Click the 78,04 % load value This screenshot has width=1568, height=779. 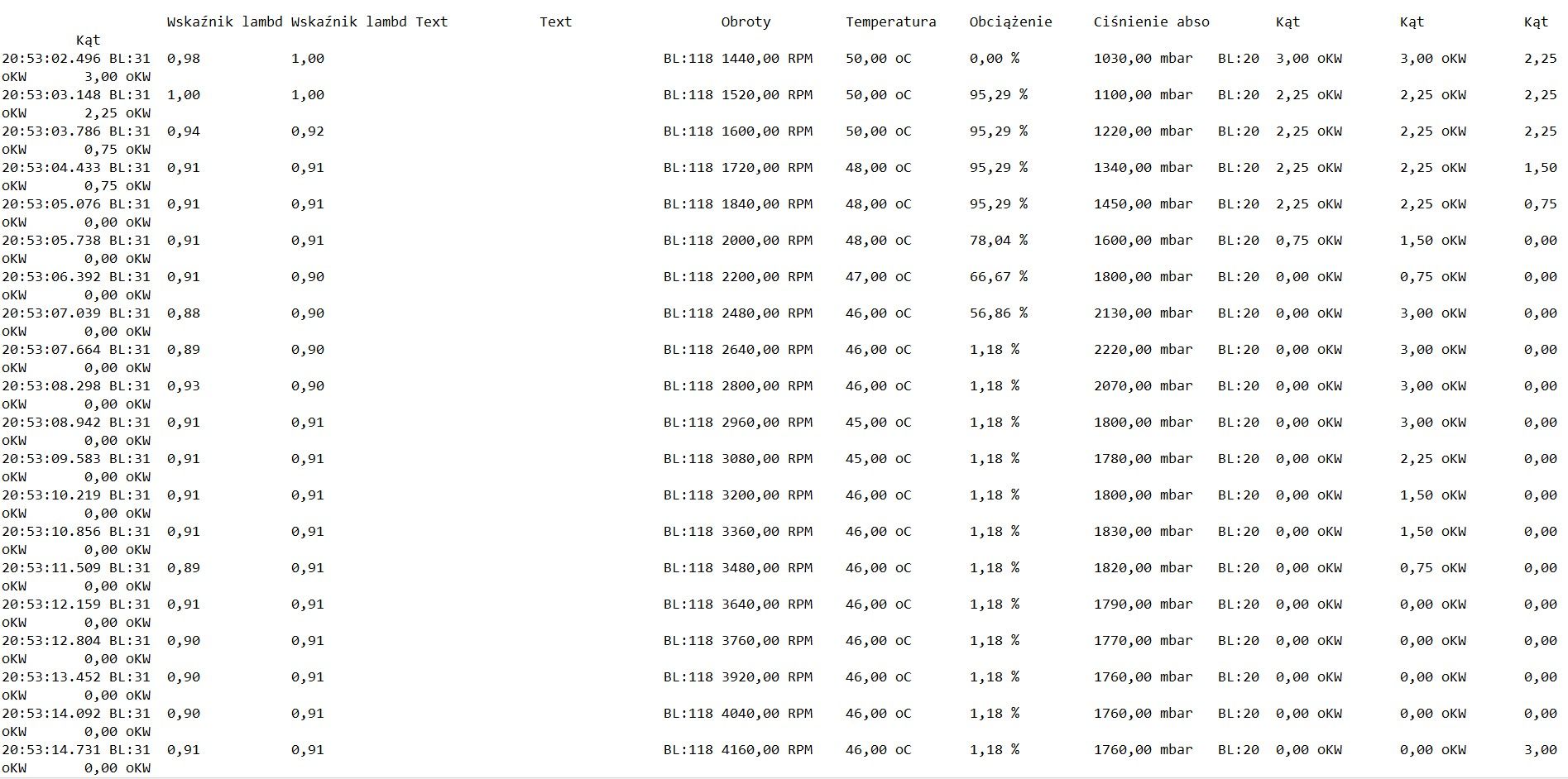[x=998, y=241]
